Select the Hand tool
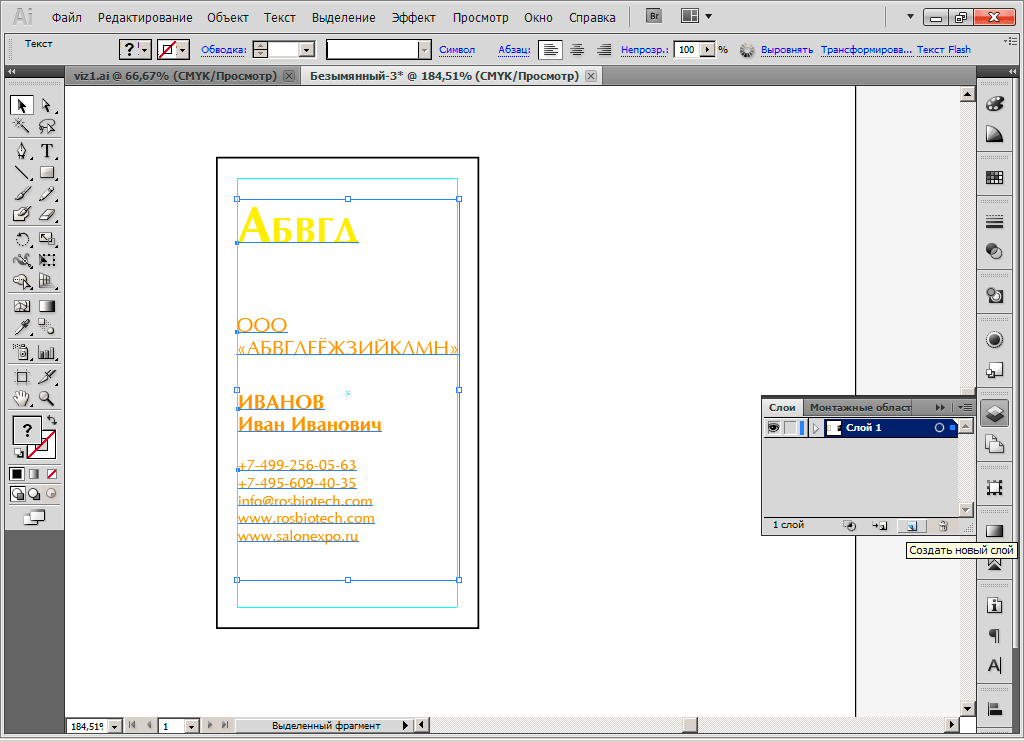1024x742 pixels. click(22, 399)
